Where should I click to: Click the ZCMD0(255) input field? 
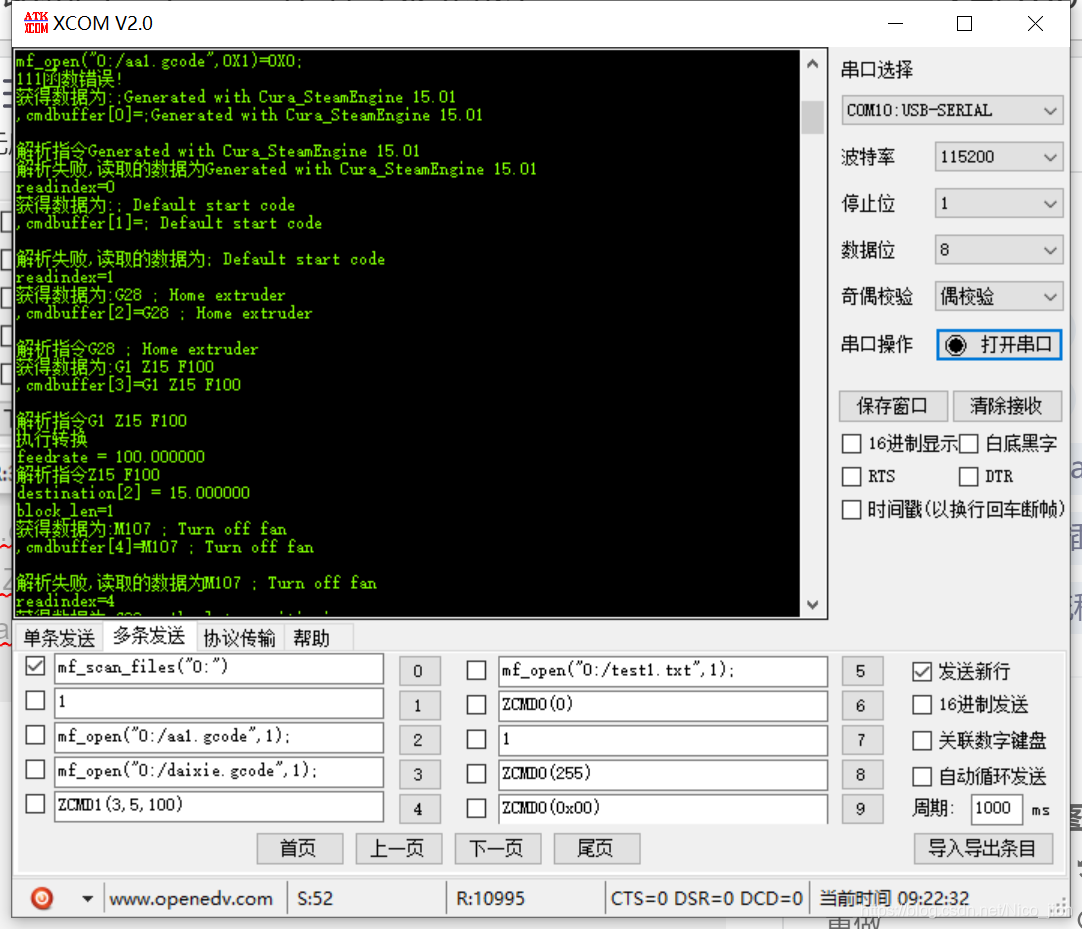[x=662, y=774]
